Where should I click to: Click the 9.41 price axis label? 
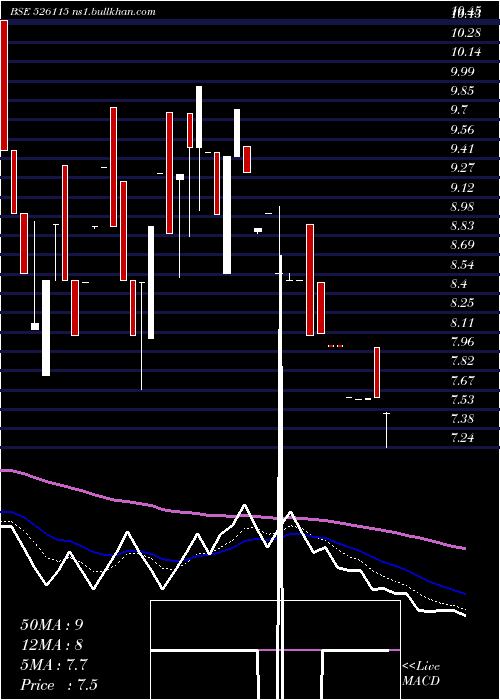(462, 149)
